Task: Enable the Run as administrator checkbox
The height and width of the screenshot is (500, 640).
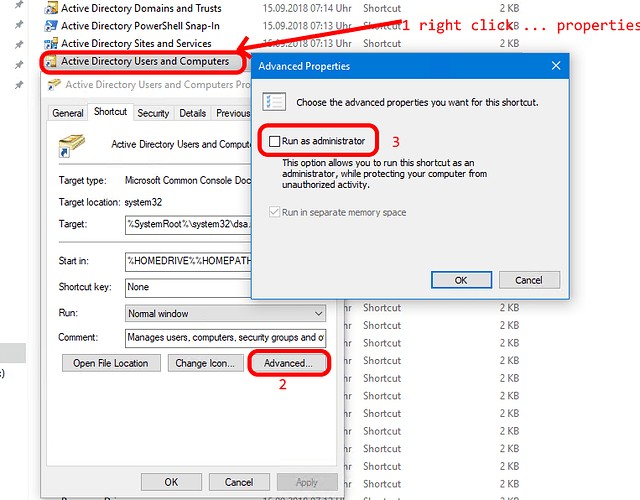Action: (x=274, y=141)
